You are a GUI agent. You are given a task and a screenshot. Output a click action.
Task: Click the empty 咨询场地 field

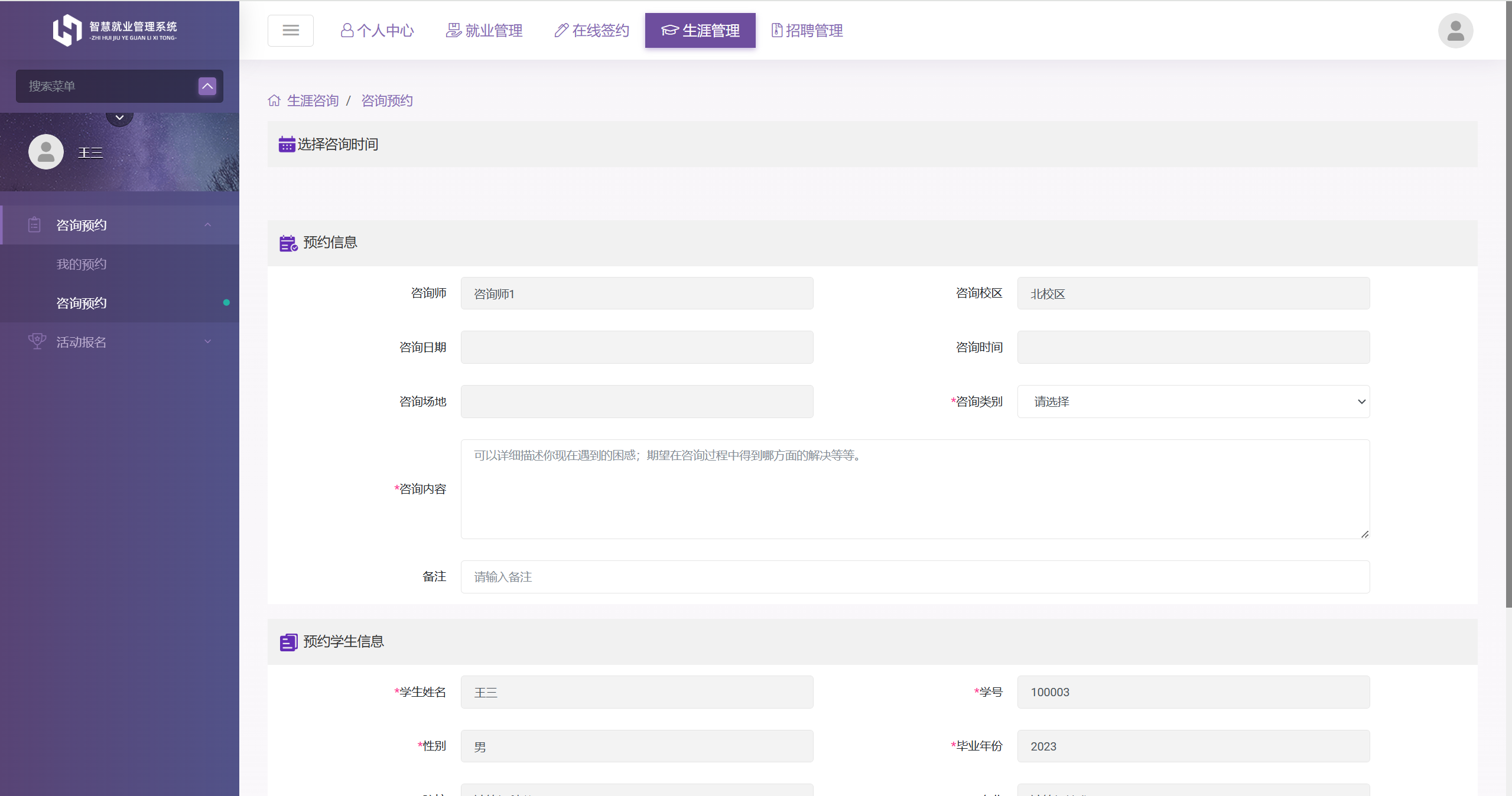(637, 402)
